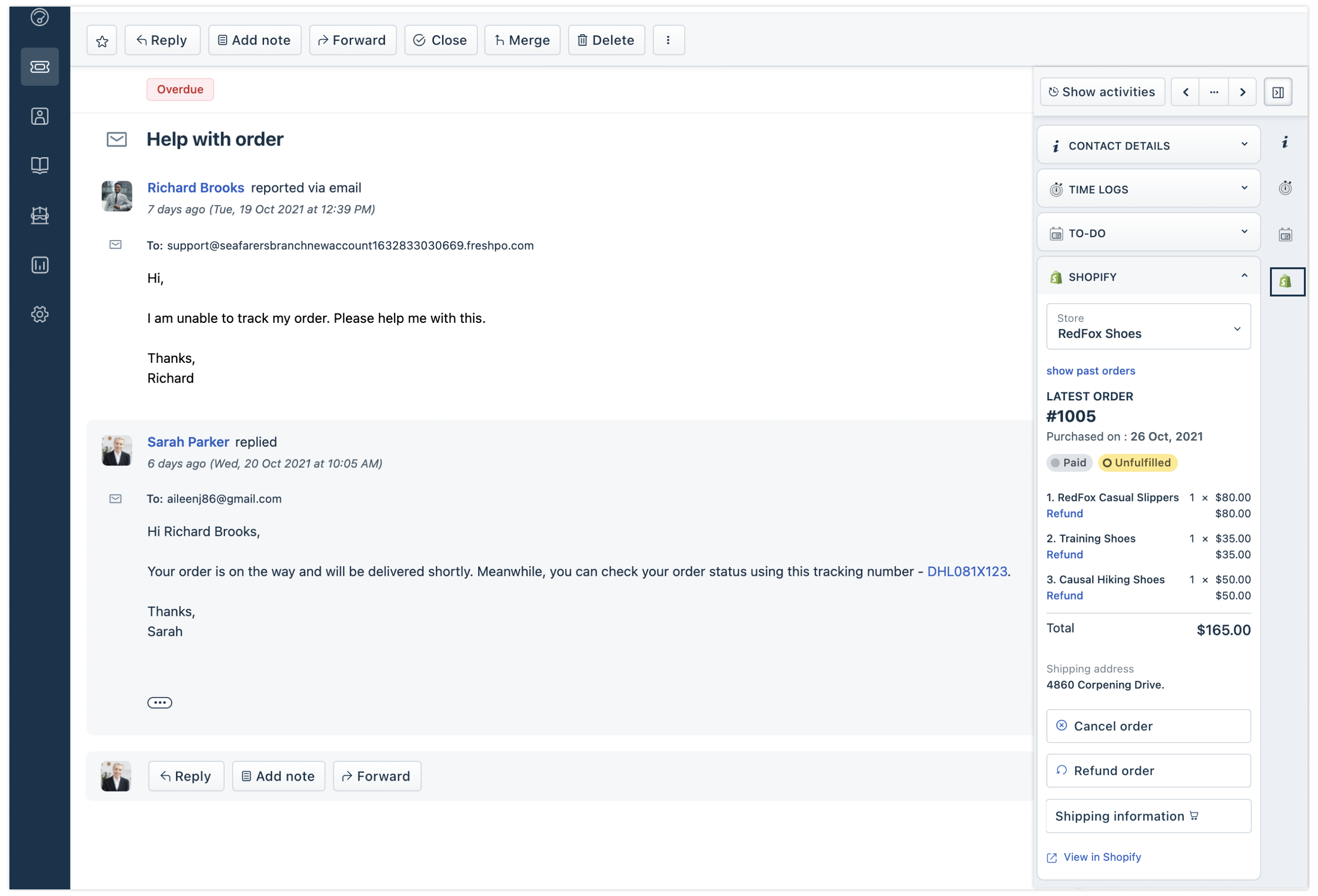Refund the Training Shoes item
The height and width of the screenshot is (896, 1318).
(1064, 554)
